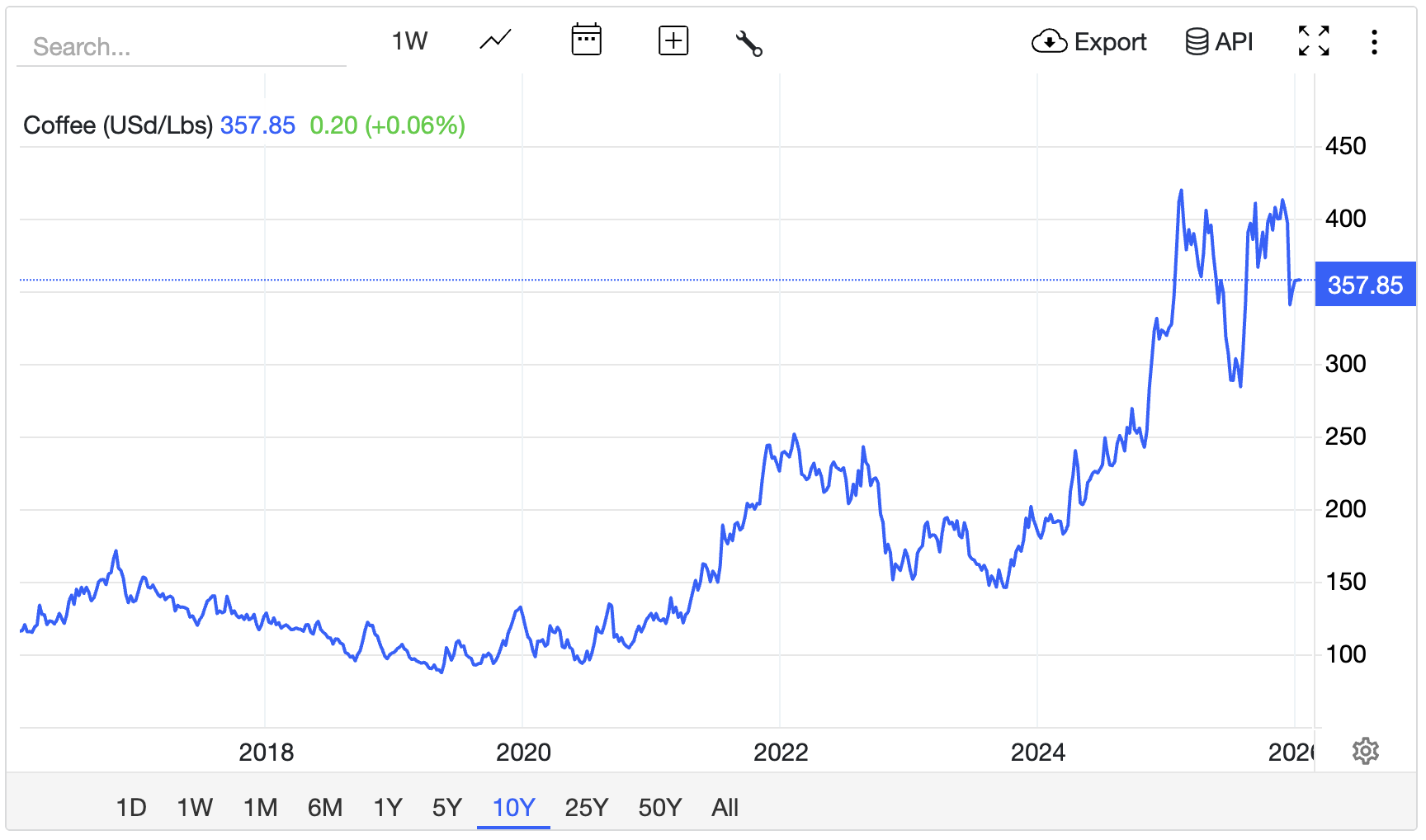Enter fullscreen chart mode
Image resolution: width=1426 pixels, height=840 pixels.
[x=1313, y=41]
